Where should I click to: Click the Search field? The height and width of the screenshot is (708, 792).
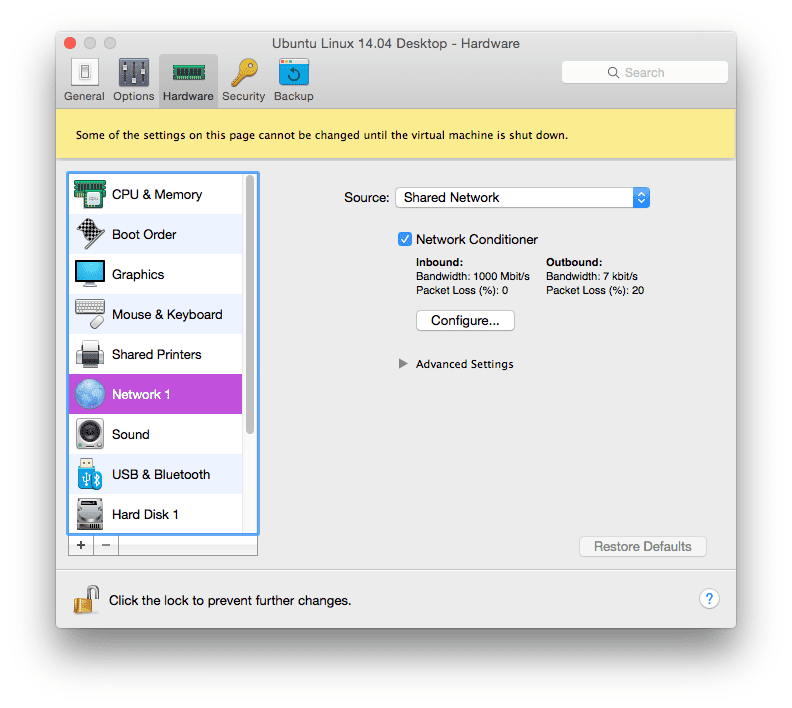click(645, 72)
